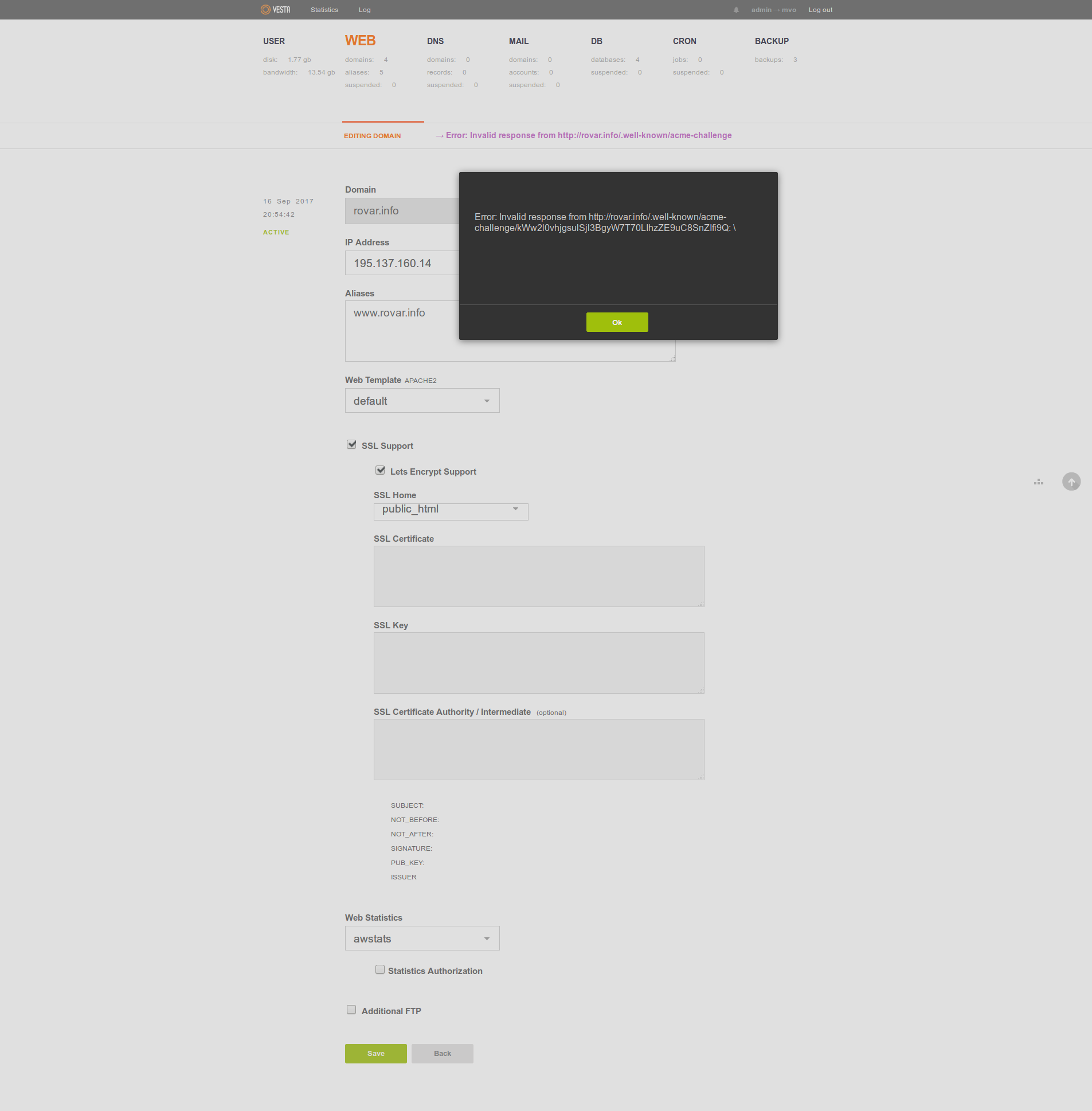
Task: Open the Statistics page
Action: pos(324,10)
